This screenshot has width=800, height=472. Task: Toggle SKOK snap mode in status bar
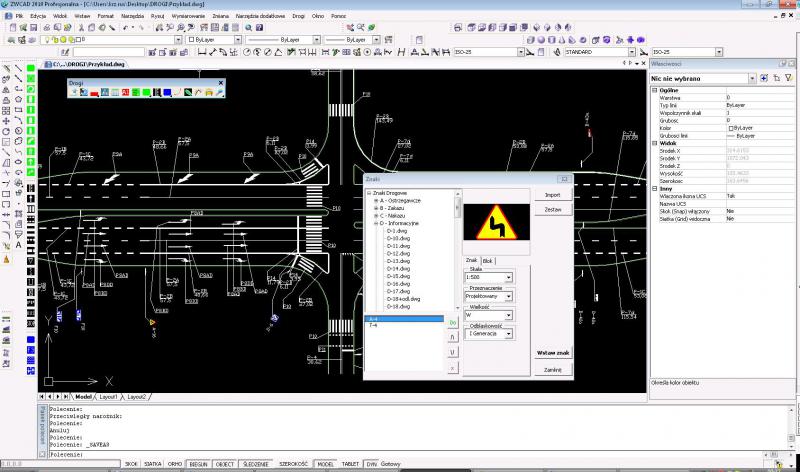pos(131,464)
